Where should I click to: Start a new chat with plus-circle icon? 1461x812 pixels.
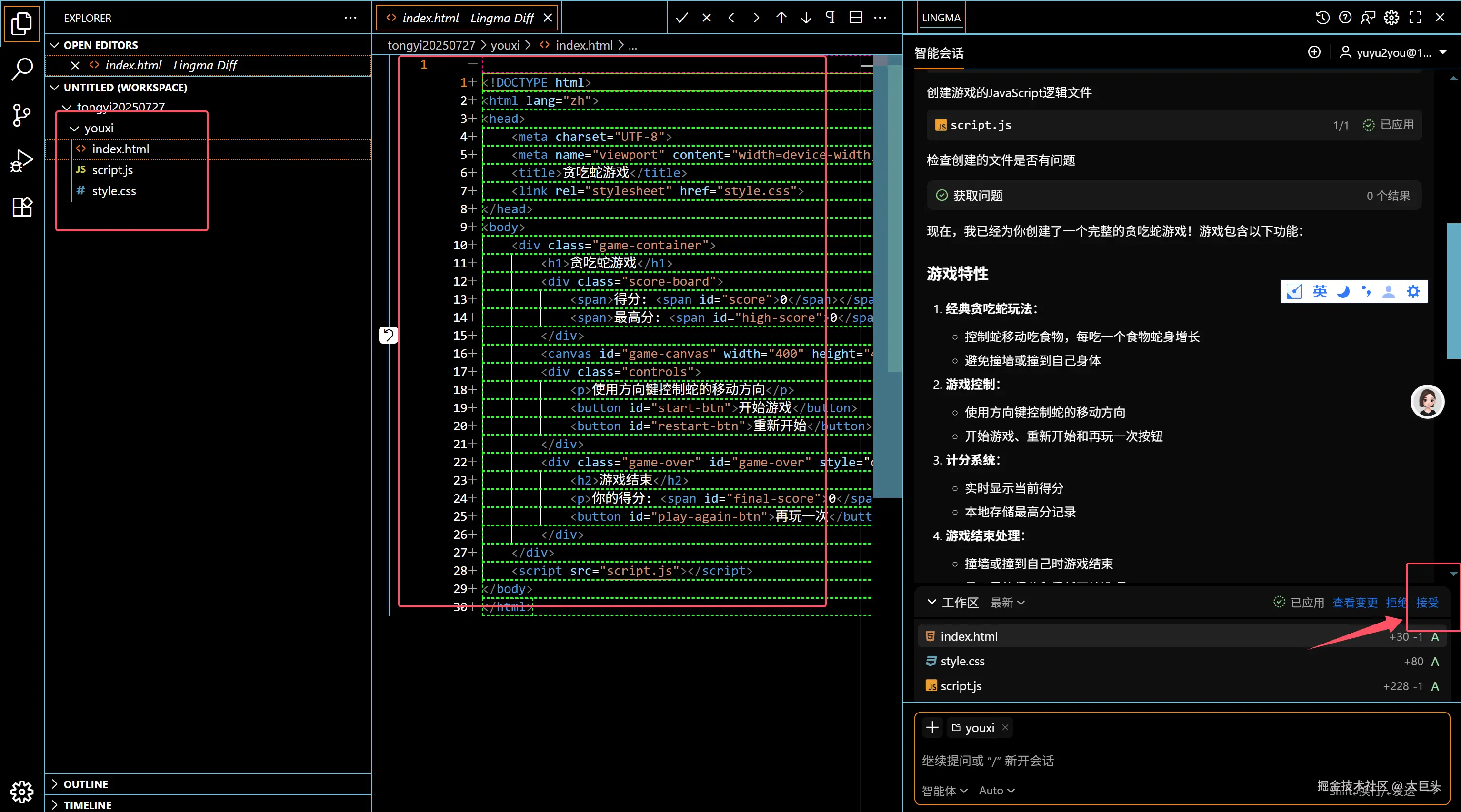click(1314, 52)
